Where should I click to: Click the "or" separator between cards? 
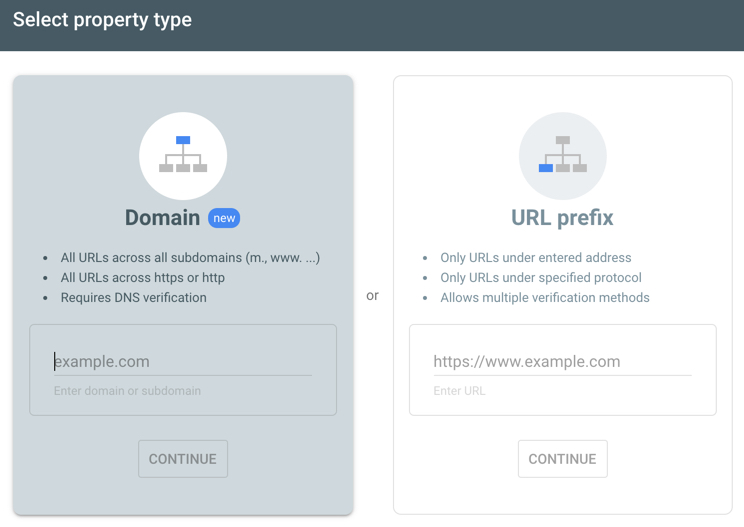(372, 296)
